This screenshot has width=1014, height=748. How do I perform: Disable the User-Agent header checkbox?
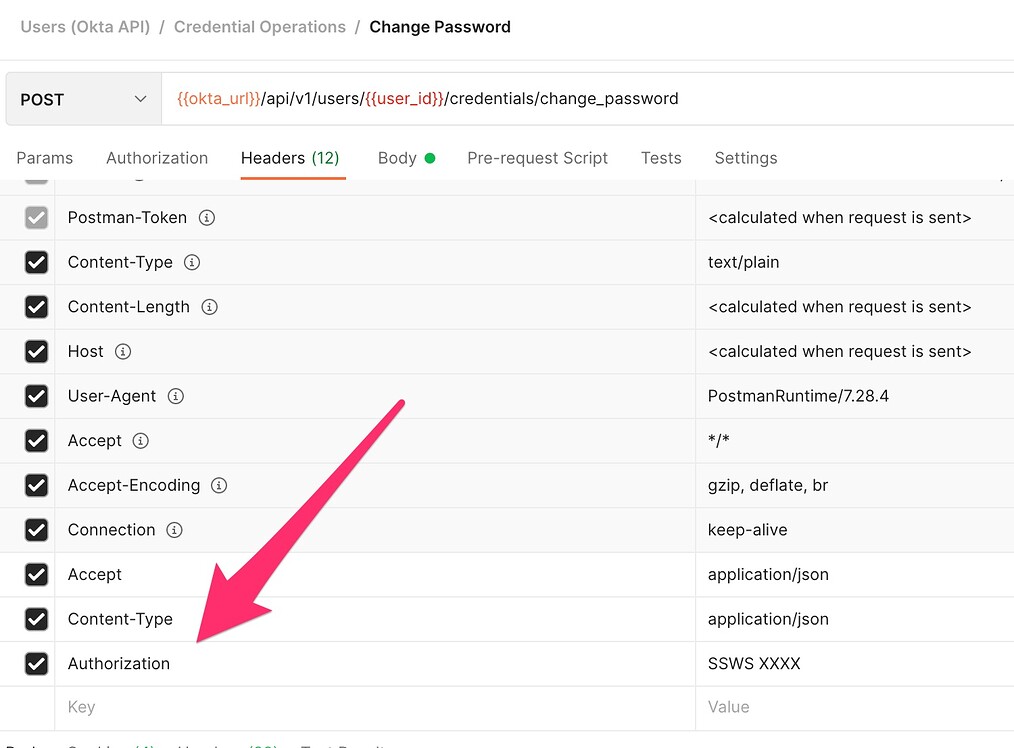[36, 396]
